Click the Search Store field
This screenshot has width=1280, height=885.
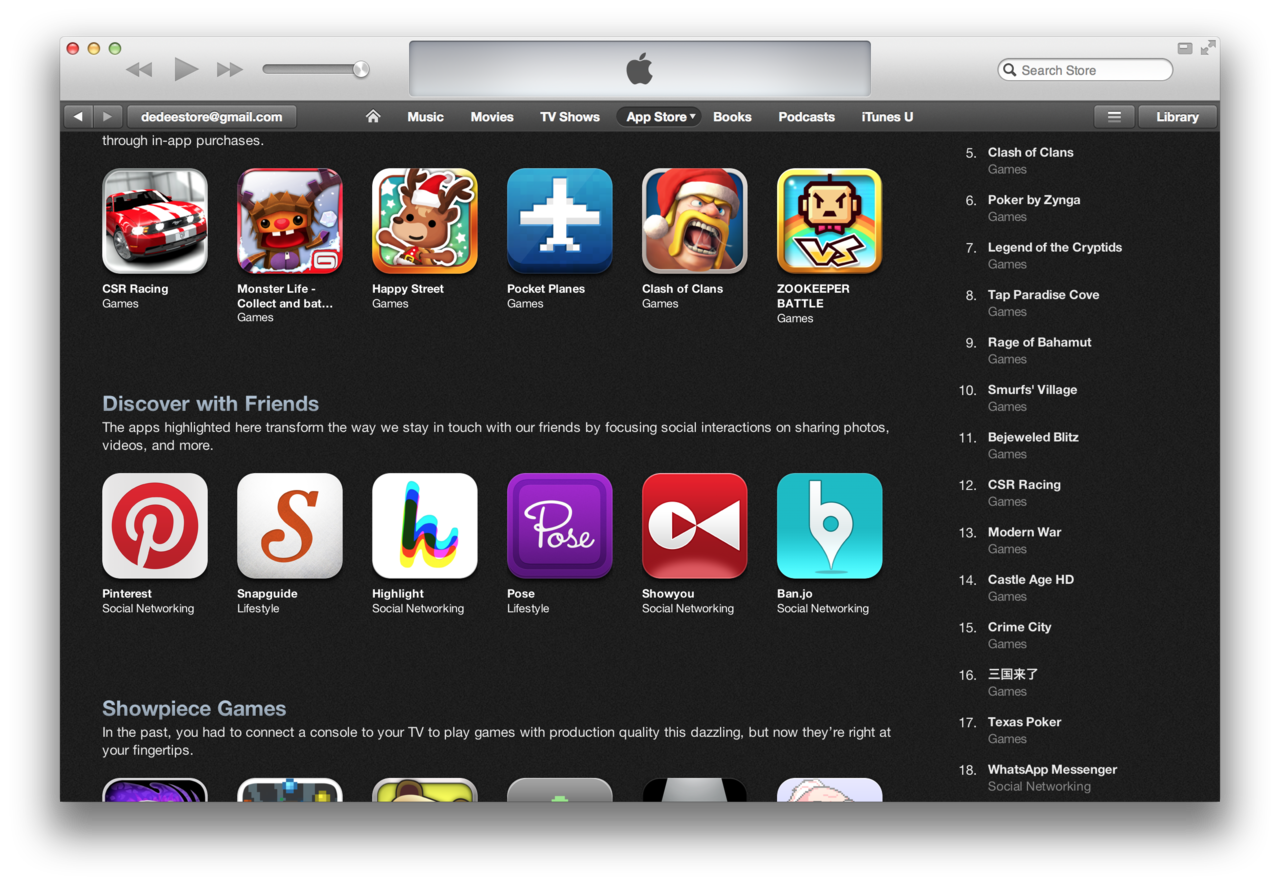1085,70
